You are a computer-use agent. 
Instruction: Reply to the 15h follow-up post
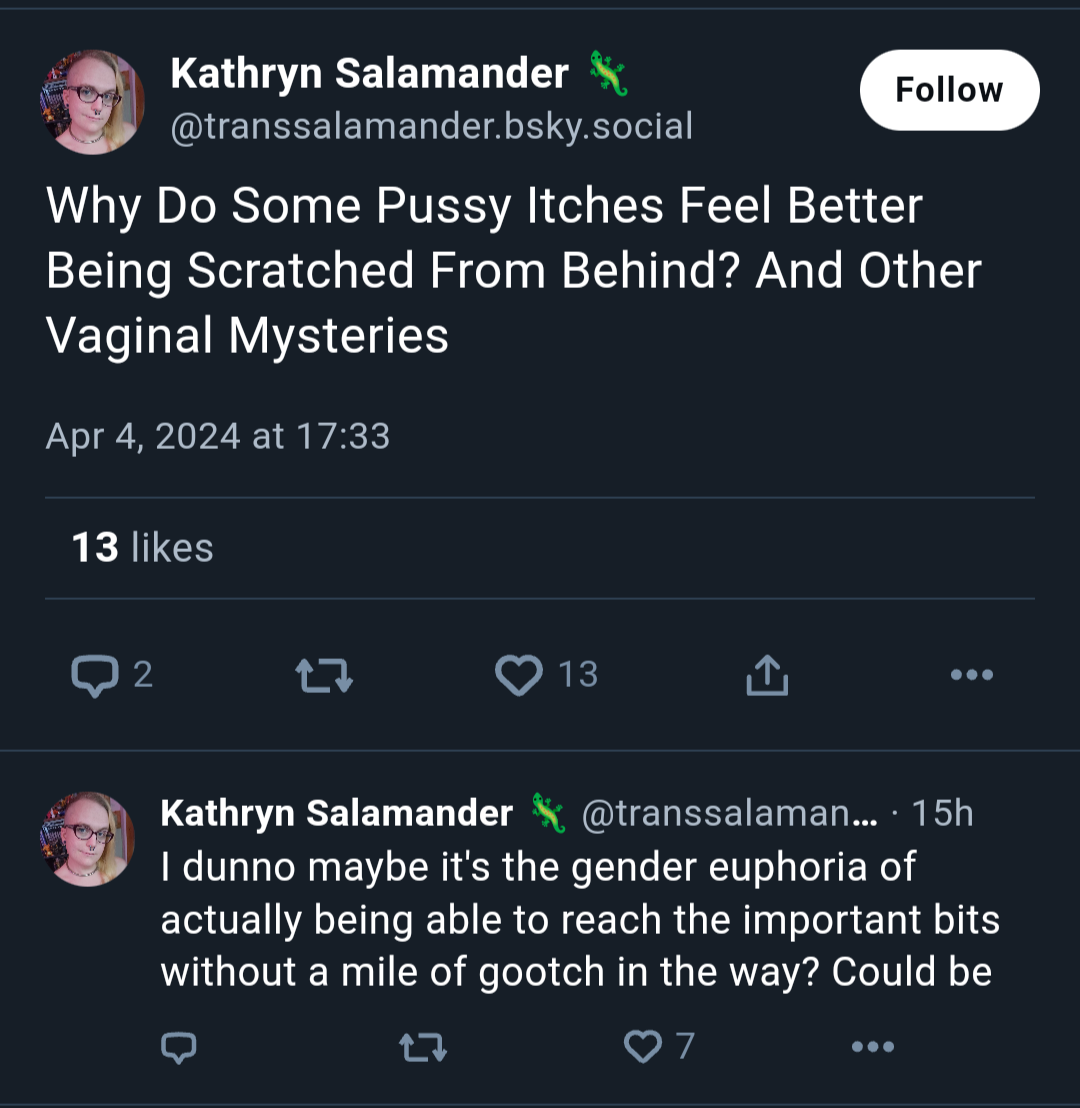tap(179, 1047)
